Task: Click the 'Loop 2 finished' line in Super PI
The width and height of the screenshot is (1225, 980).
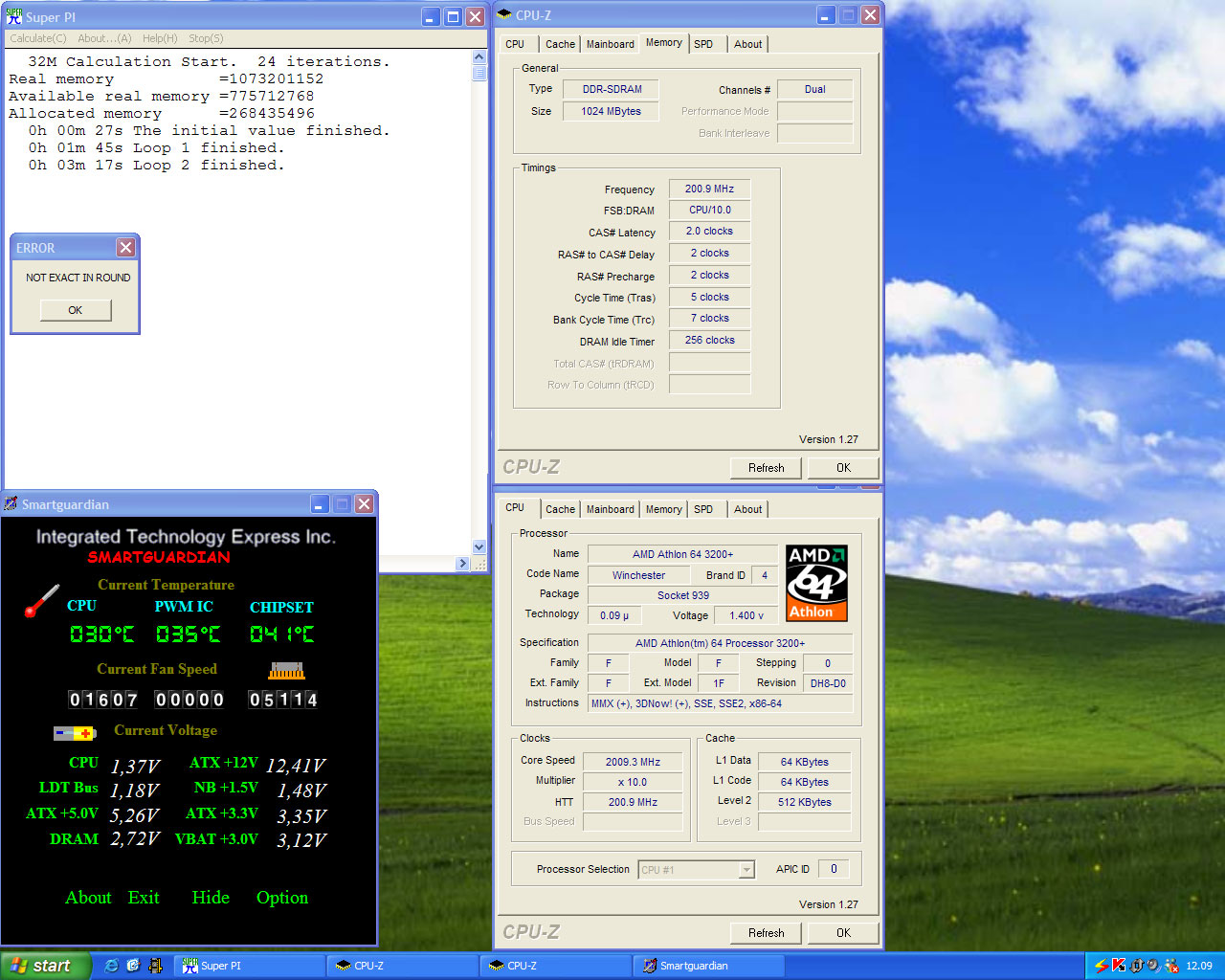Action: click(156, 165)
